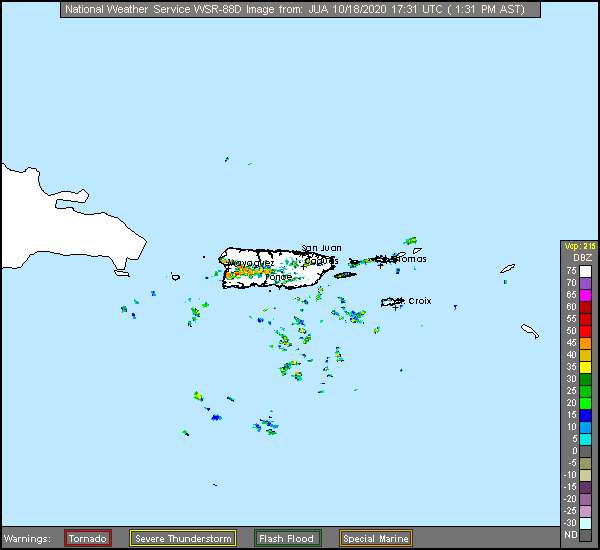Click the 75 dBZ white color swatch
This screenshot has width=600, height=550.
[x=586, y=271]
